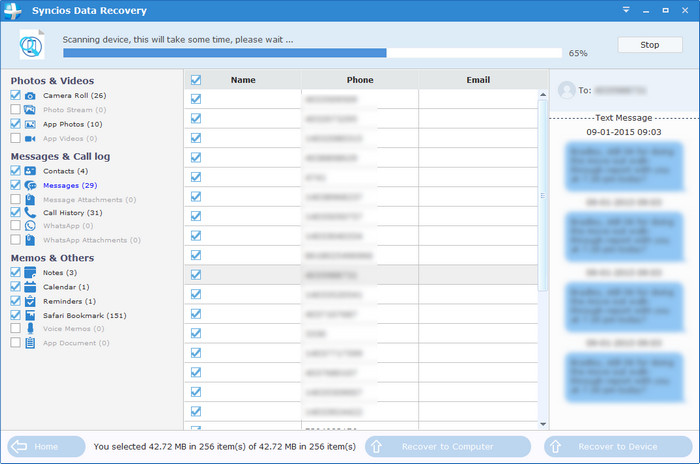
Task: Select Camera Roll (26) category
Action: (x=75, y=96)
